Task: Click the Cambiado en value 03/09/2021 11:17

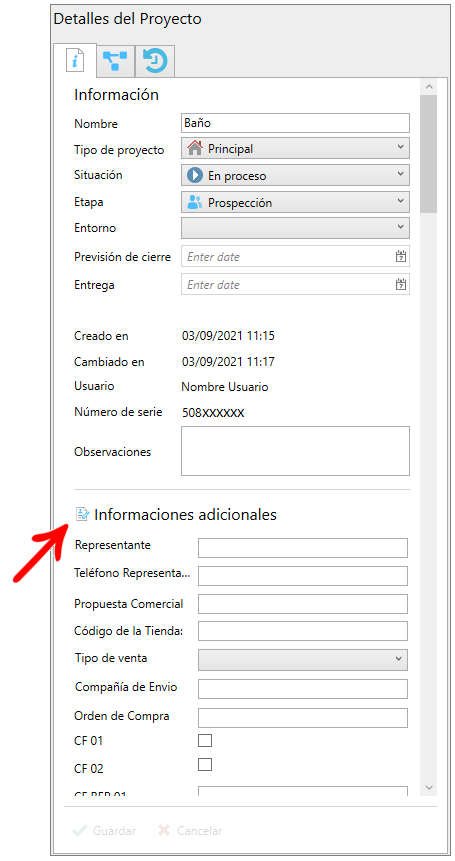Action: (228, 362)
